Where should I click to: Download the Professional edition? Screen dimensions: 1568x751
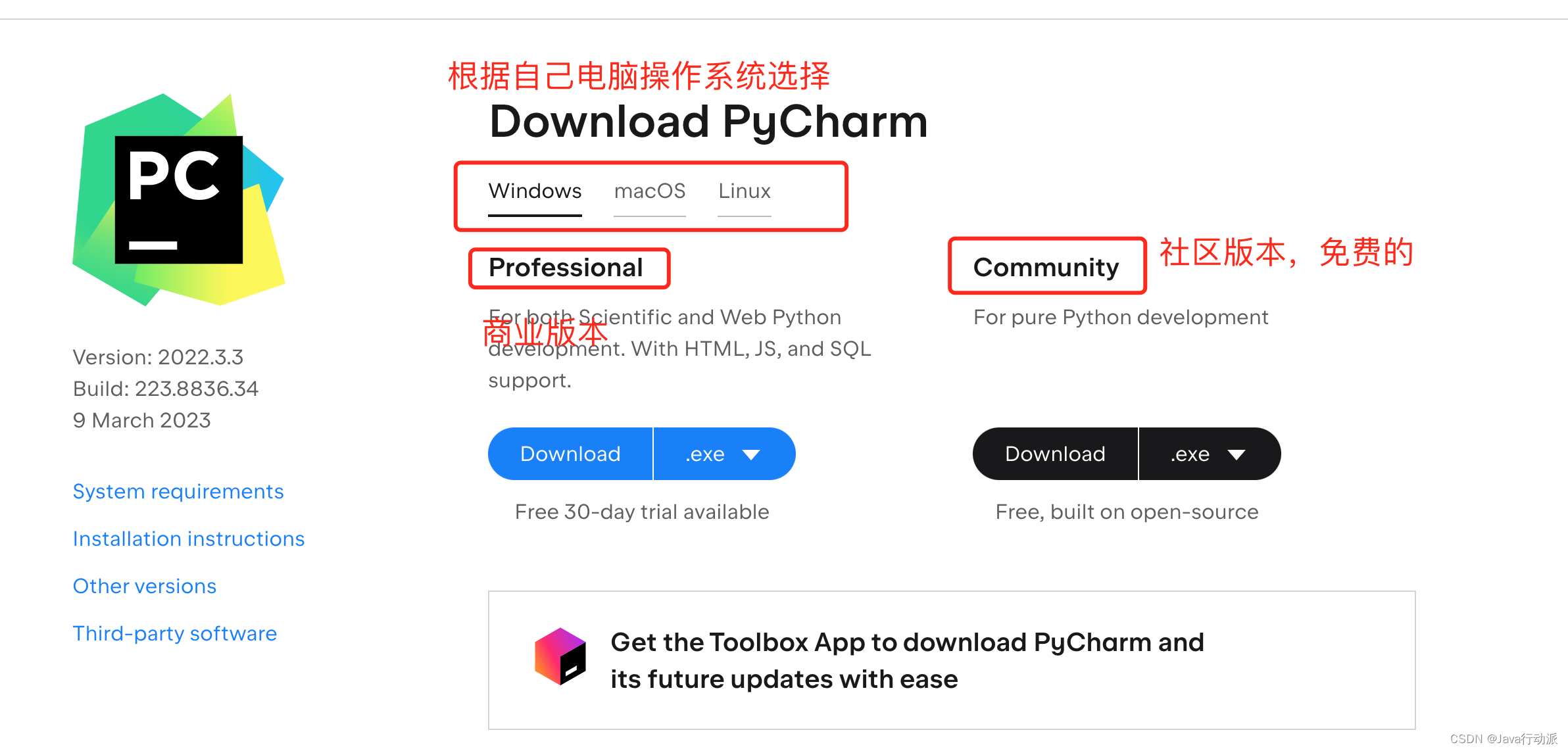(570, 454)
